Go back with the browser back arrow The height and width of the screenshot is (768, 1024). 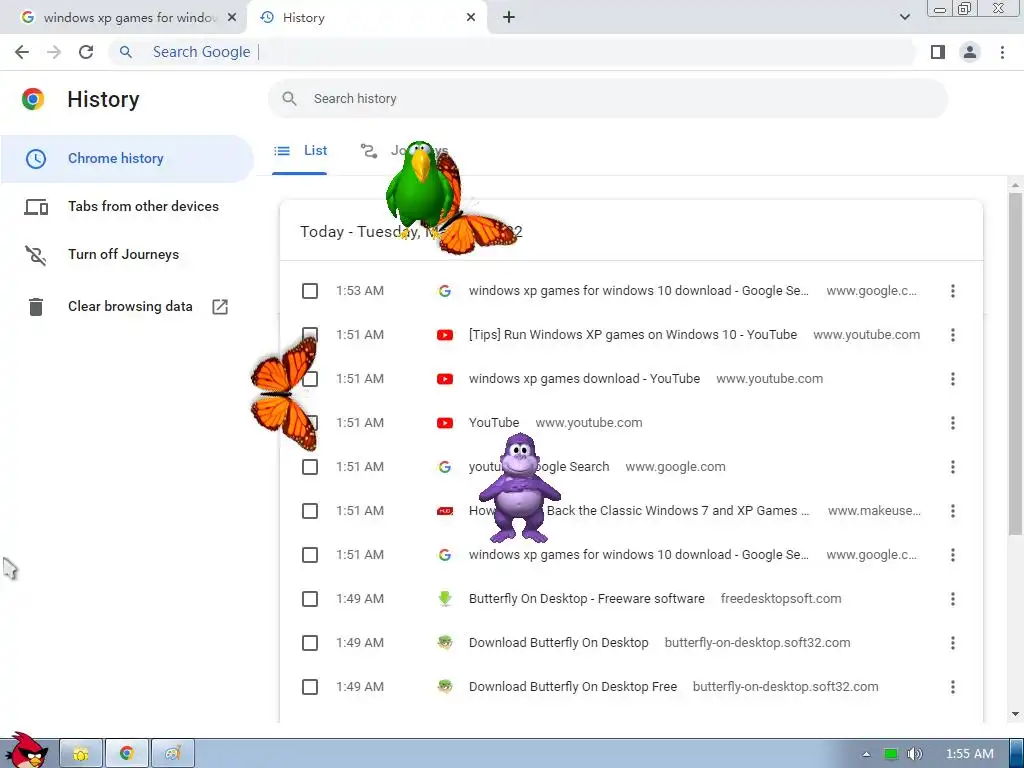22,52
